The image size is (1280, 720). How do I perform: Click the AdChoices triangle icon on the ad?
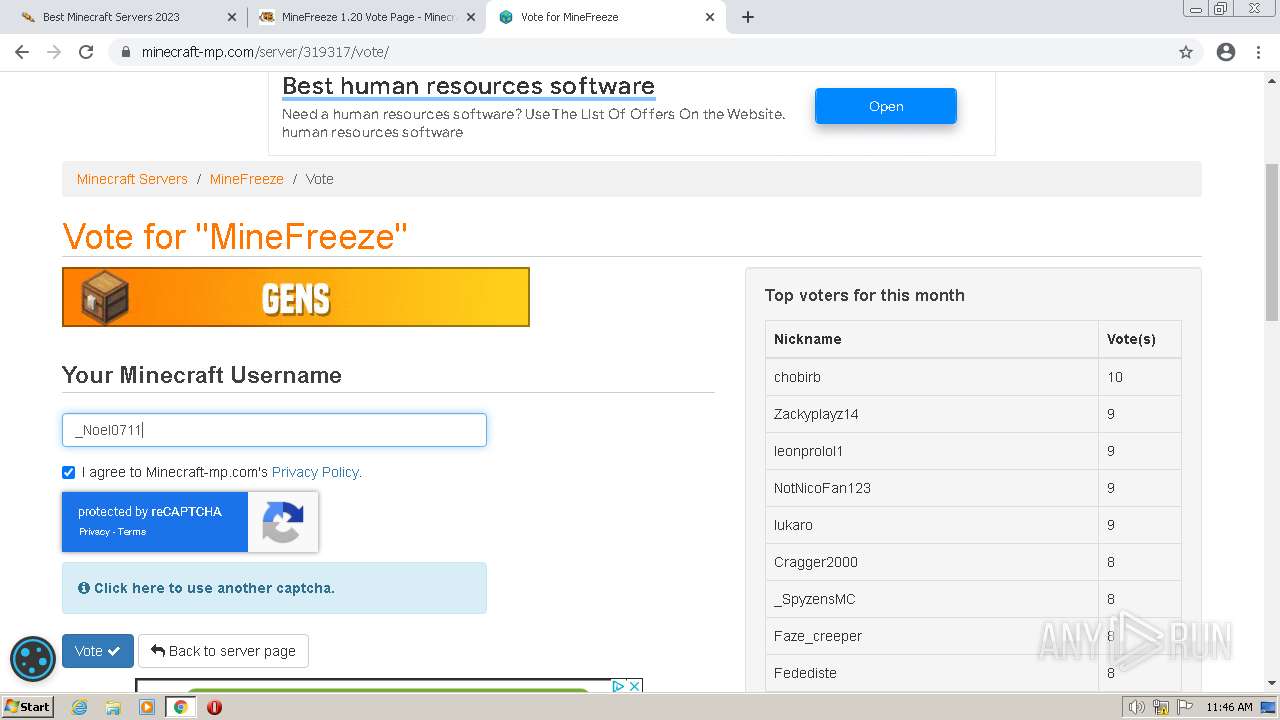tap(618, 686)
